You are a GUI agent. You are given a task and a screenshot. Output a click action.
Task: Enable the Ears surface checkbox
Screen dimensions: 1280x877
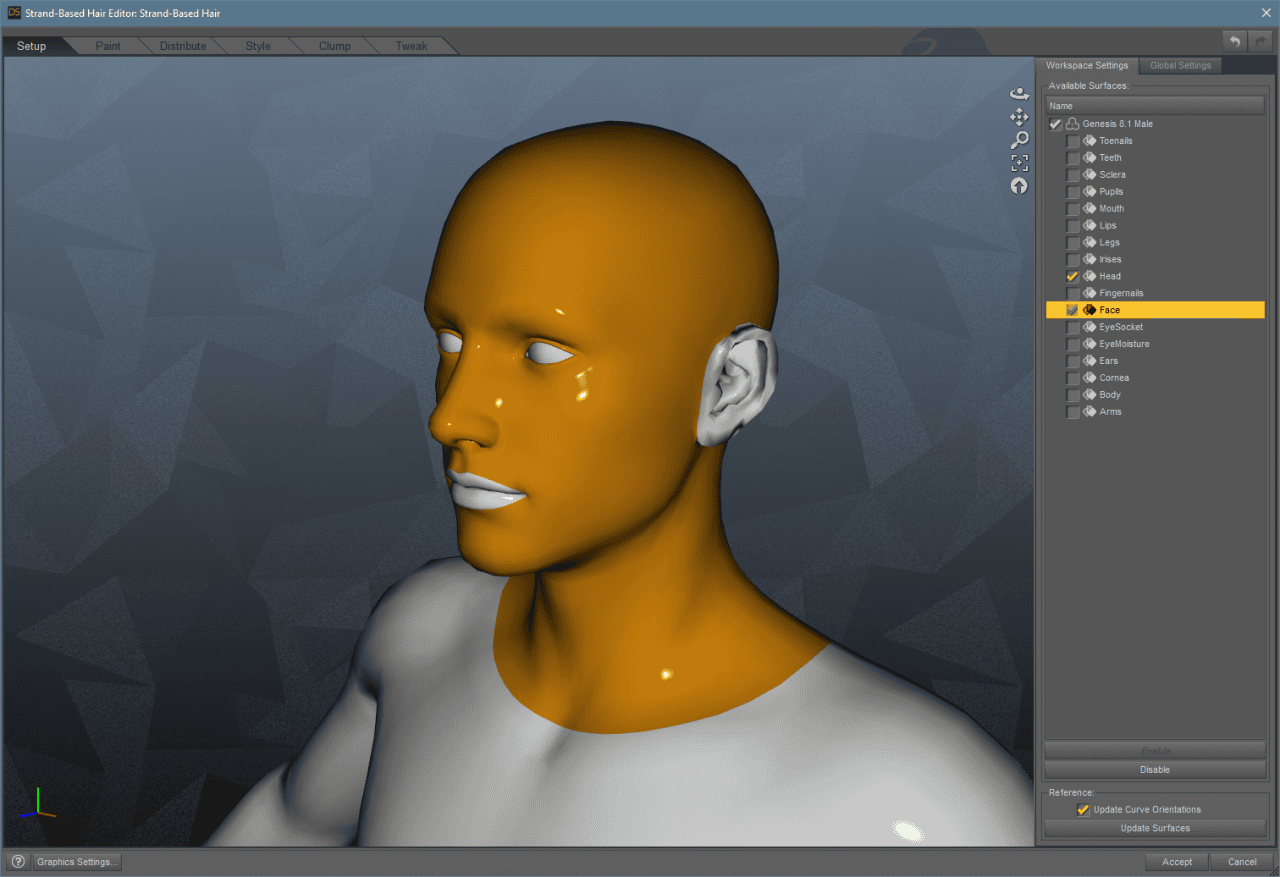(1073, 360)
